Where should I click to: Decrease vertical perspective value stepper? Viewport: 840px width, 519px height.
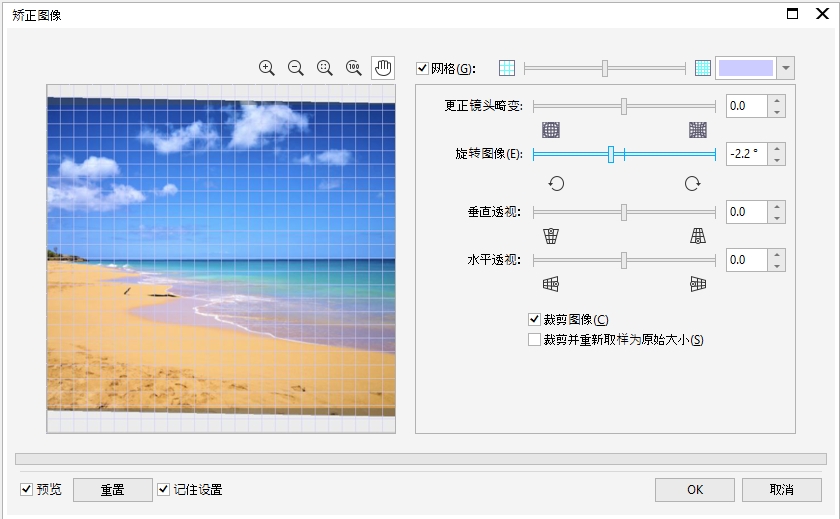[x=777, y=218]
